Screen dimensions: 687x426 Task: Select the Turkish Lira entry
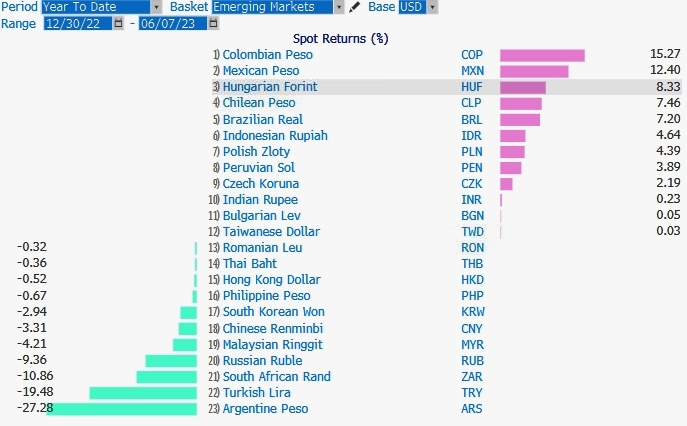click(258, 393)
